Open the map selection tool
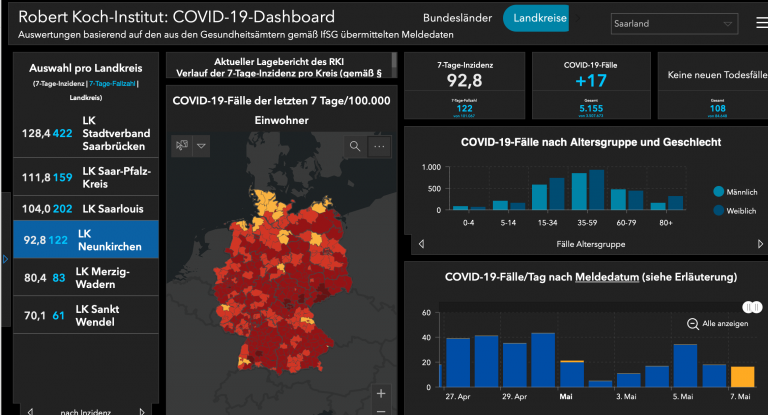Image resolution: width=768 pixels, height=415 pixels. (x=182, y=146)
